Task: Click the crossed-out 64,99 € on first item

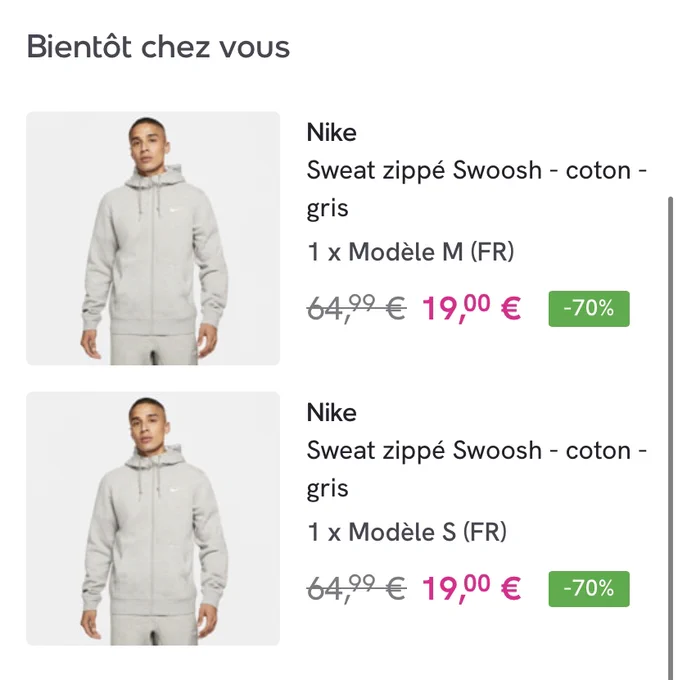Action: [357, 308]
